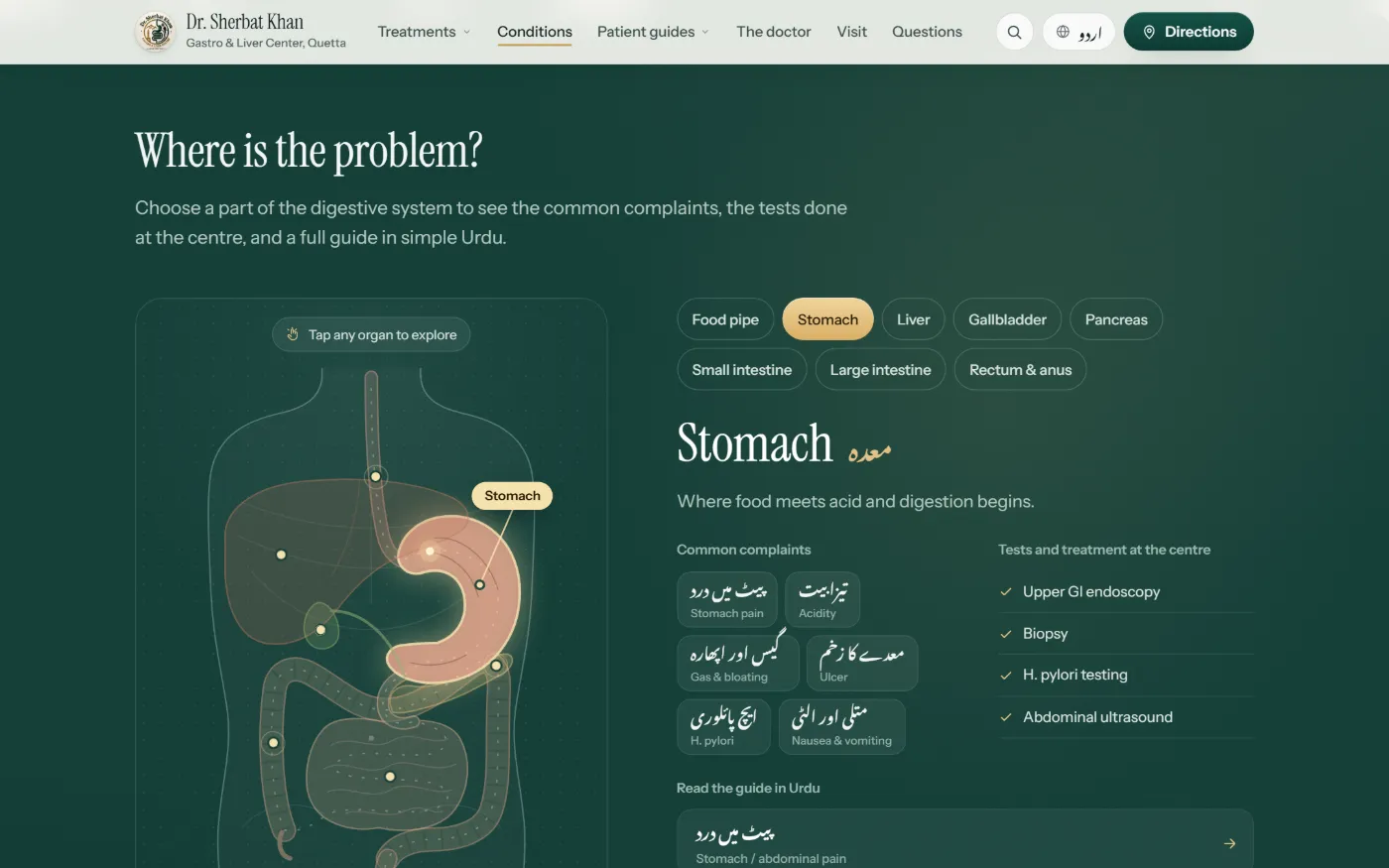This screenshot has width=1389, height=868.
Task: Tap the large intestine left hotspot dot
Action: coord(273,743)
